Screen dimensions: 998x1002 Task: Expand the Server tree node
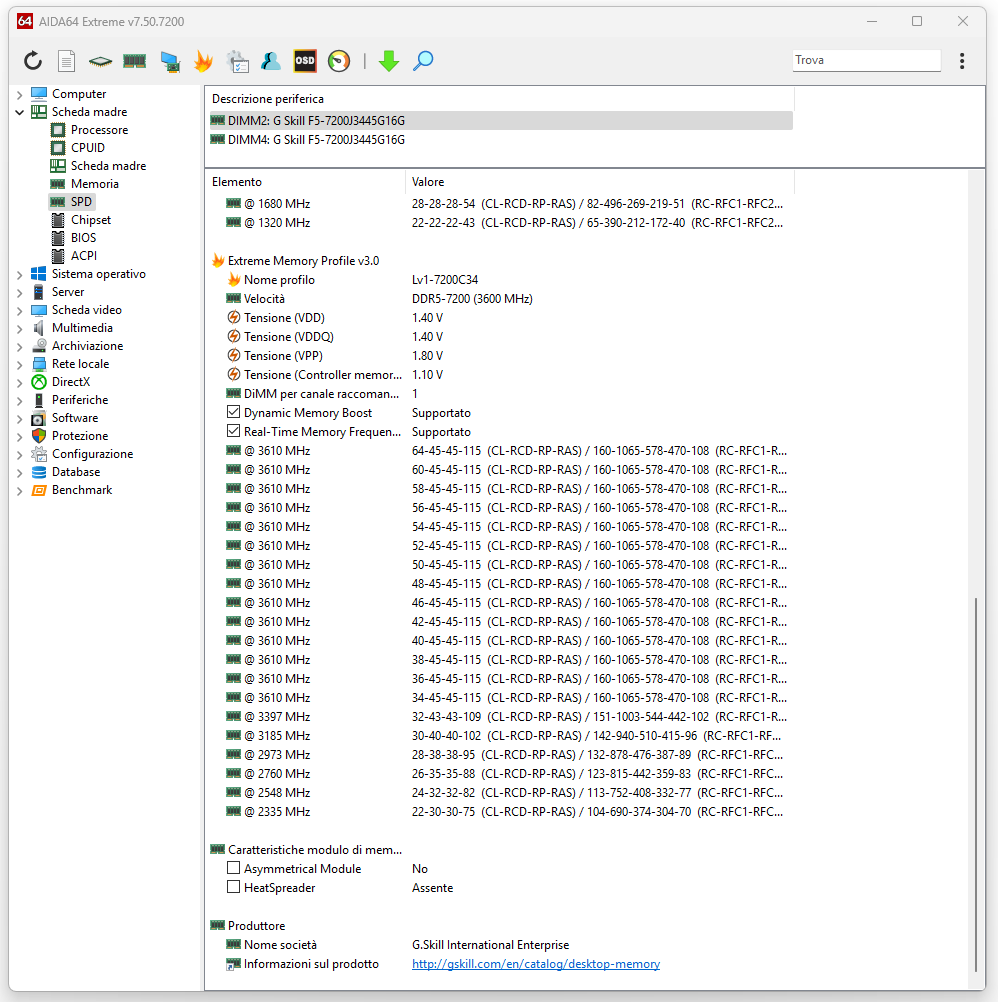(19, 293)
